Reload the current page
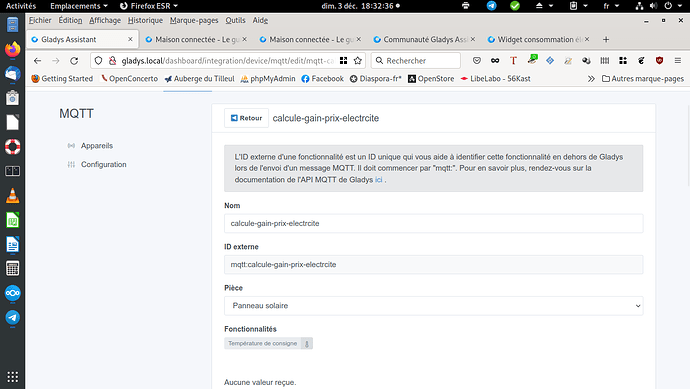 coord(74,61)
